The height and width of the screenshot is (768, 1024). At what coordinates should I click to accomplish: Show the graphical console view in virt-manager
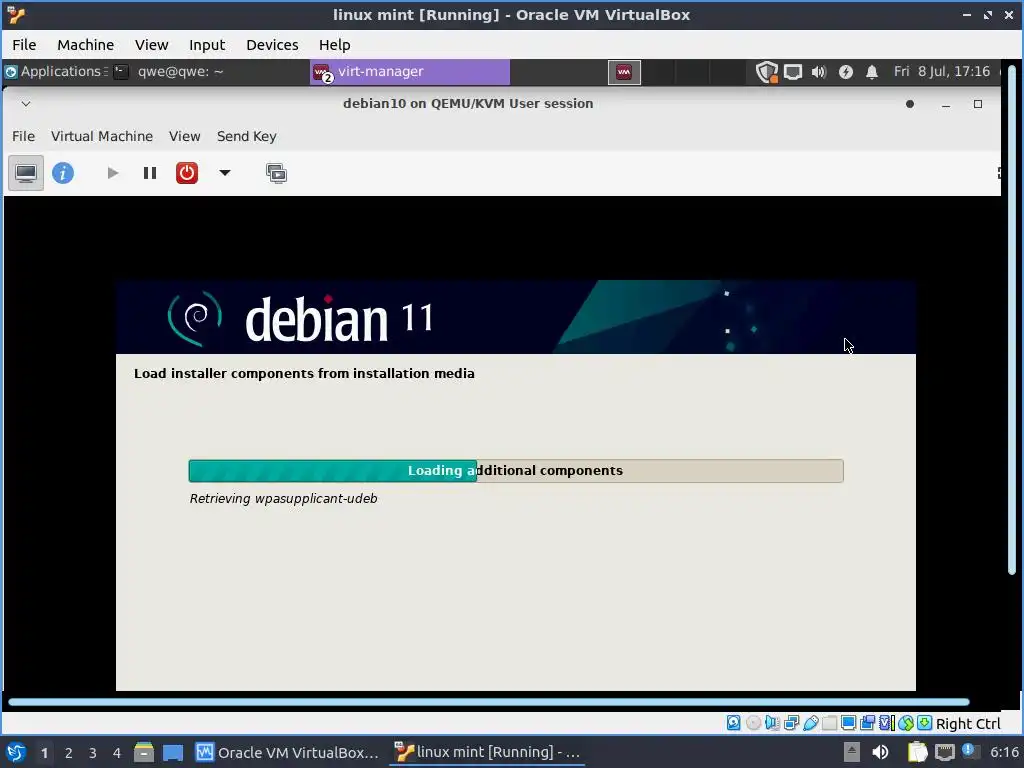click(25, 173)
